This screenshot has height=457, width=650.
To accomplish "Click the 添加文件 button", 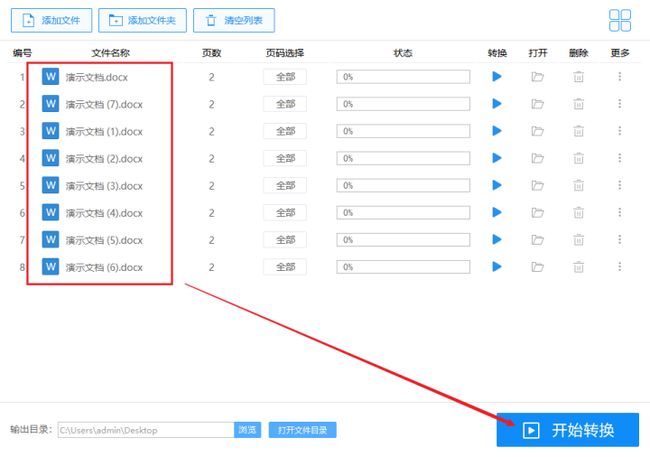I will [x=51, y=20].
